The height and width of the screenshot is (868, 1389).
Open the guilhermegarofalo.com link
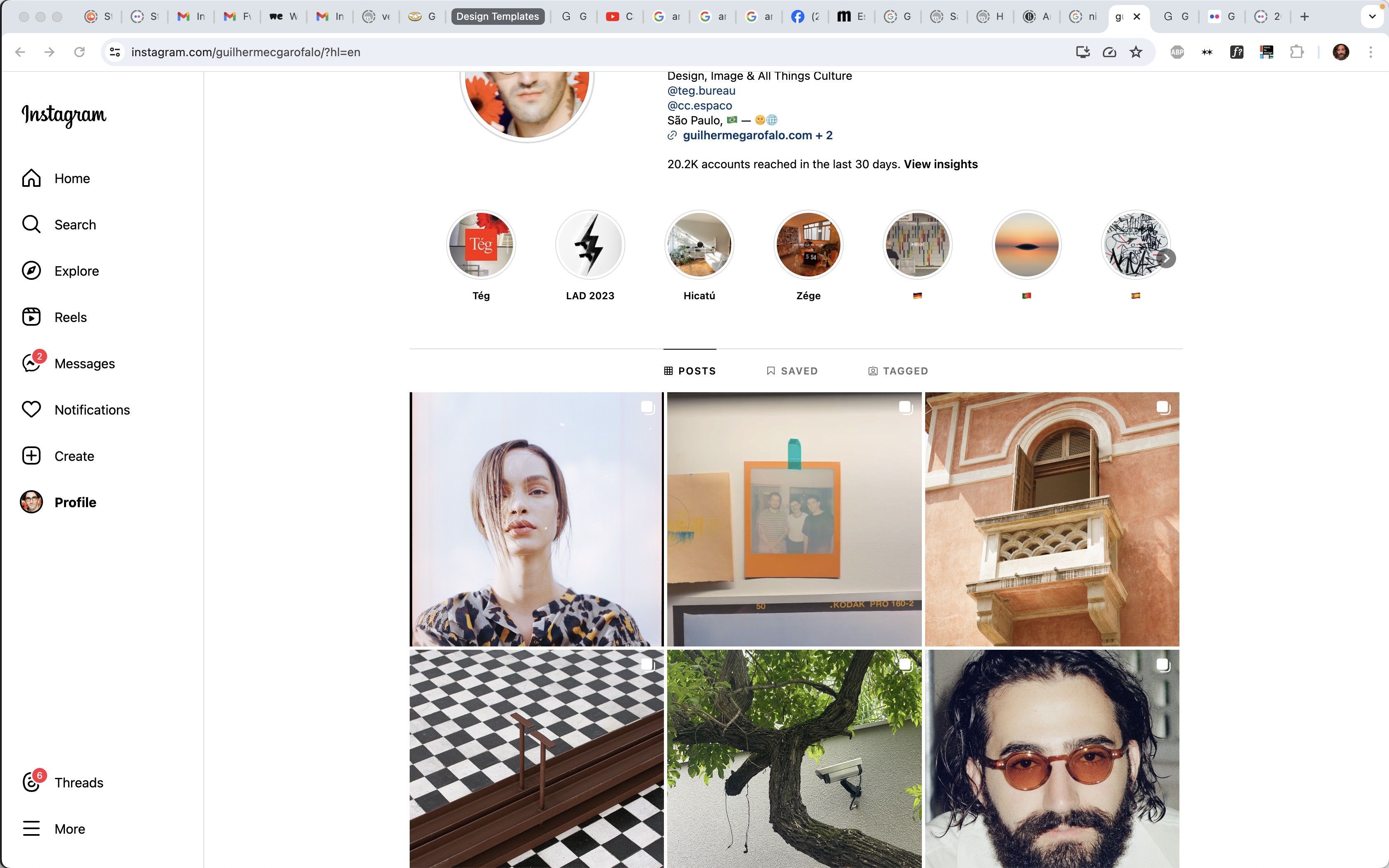click(x=747, y=136)
